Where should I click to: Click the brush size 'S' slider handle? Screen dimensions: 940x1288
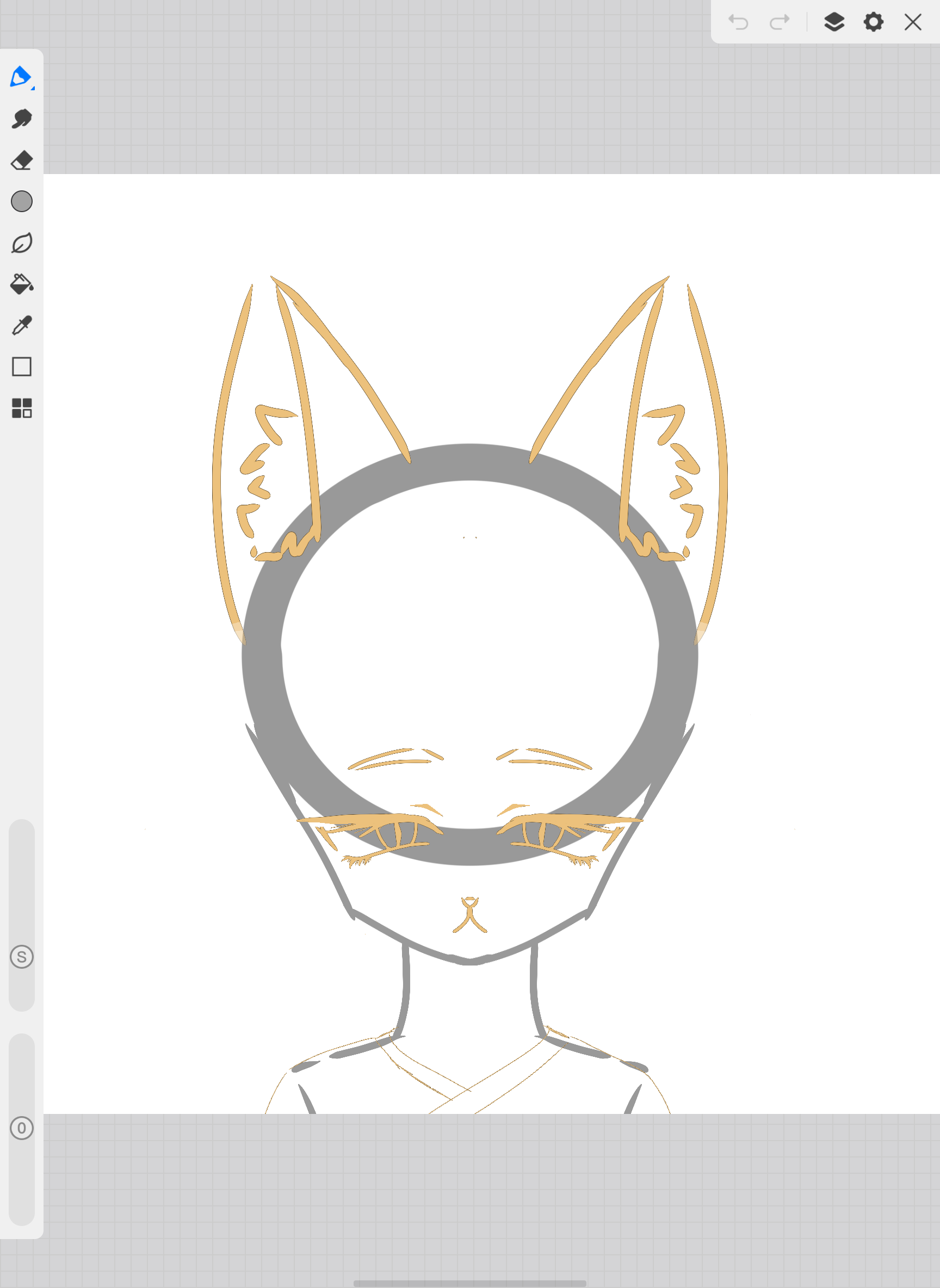pyautogui.click(x=22, y=957)
